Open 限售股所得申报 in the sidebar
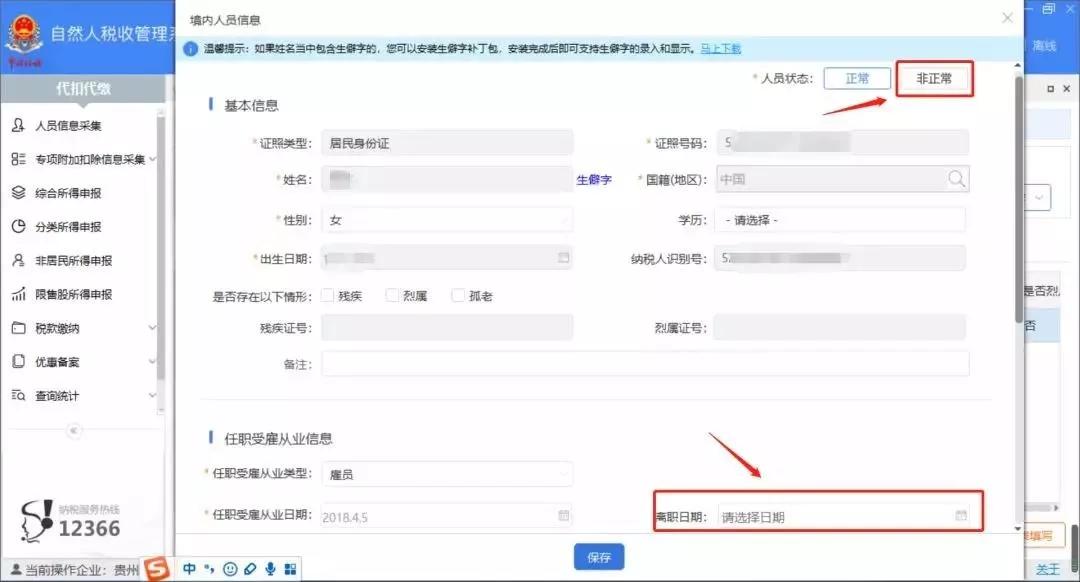This screenshot has width=1080, height=582. click(x=74, y=294)
